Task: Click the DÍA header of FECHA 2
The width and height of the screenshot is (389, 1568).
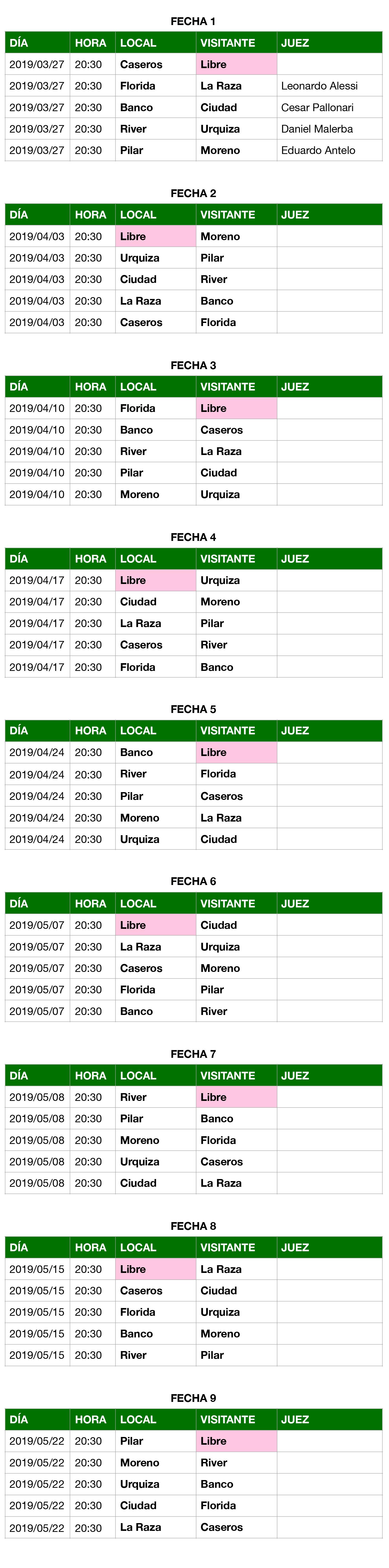Action: coord(19,215)
